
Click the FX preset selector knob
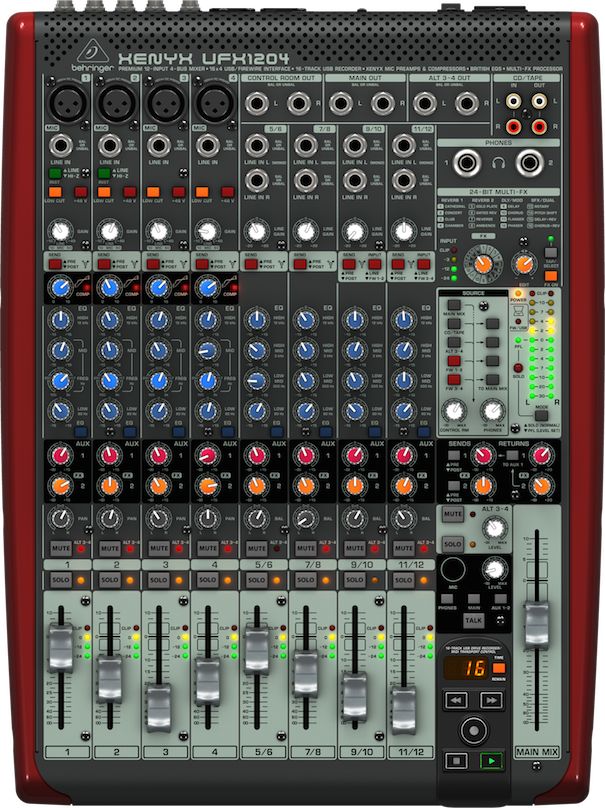point(483,264)
